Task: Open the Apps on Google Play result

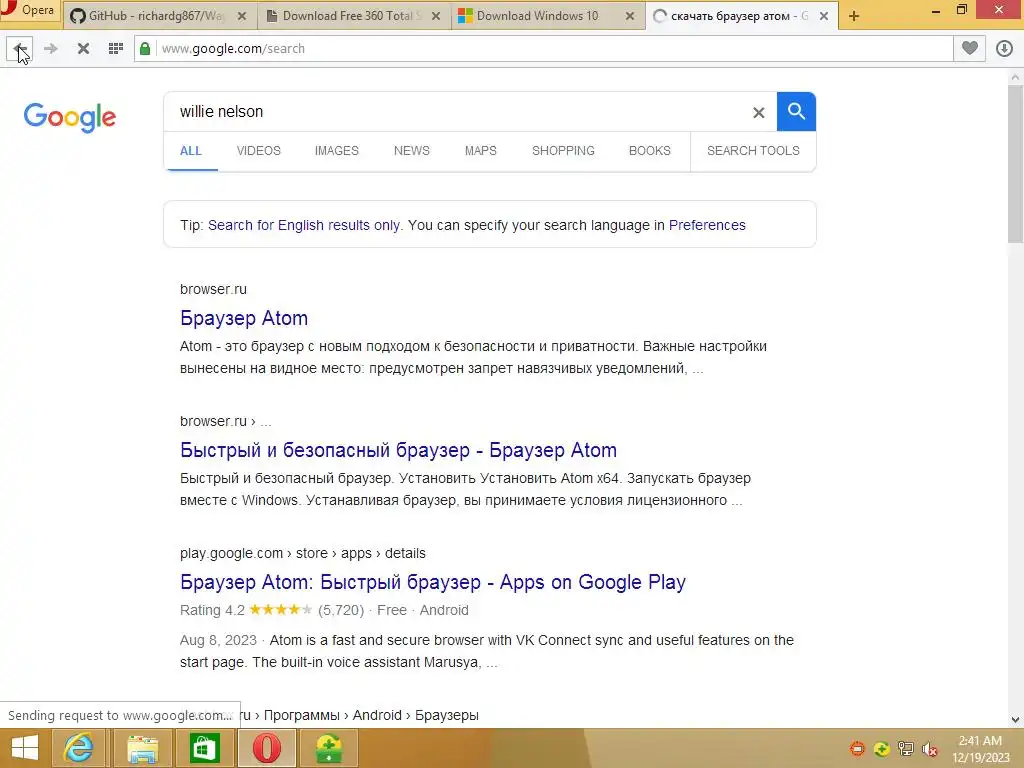Action: pos(433,582)
